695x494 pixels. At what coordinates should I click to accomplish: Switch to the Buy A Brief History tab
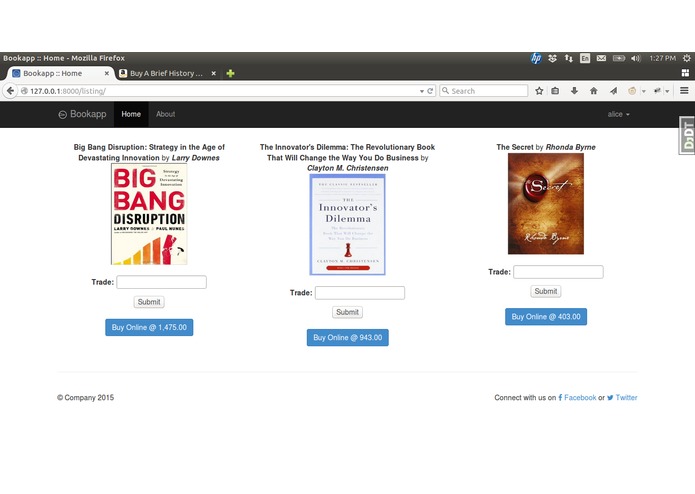pos(167,74)
